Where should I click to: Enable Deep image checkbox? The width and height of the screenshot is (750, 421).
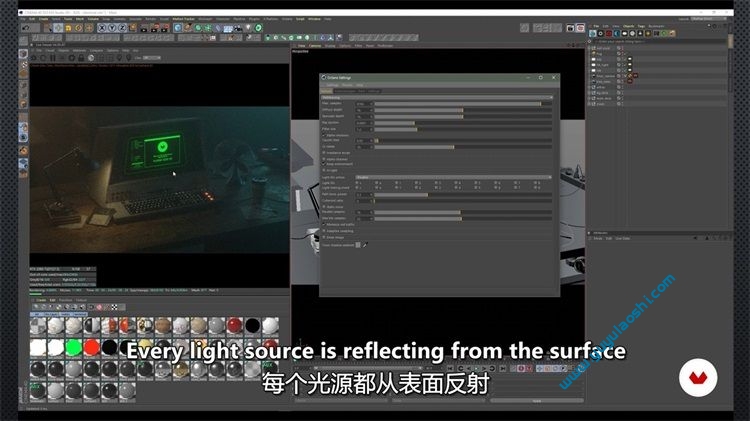coord(324,237)
